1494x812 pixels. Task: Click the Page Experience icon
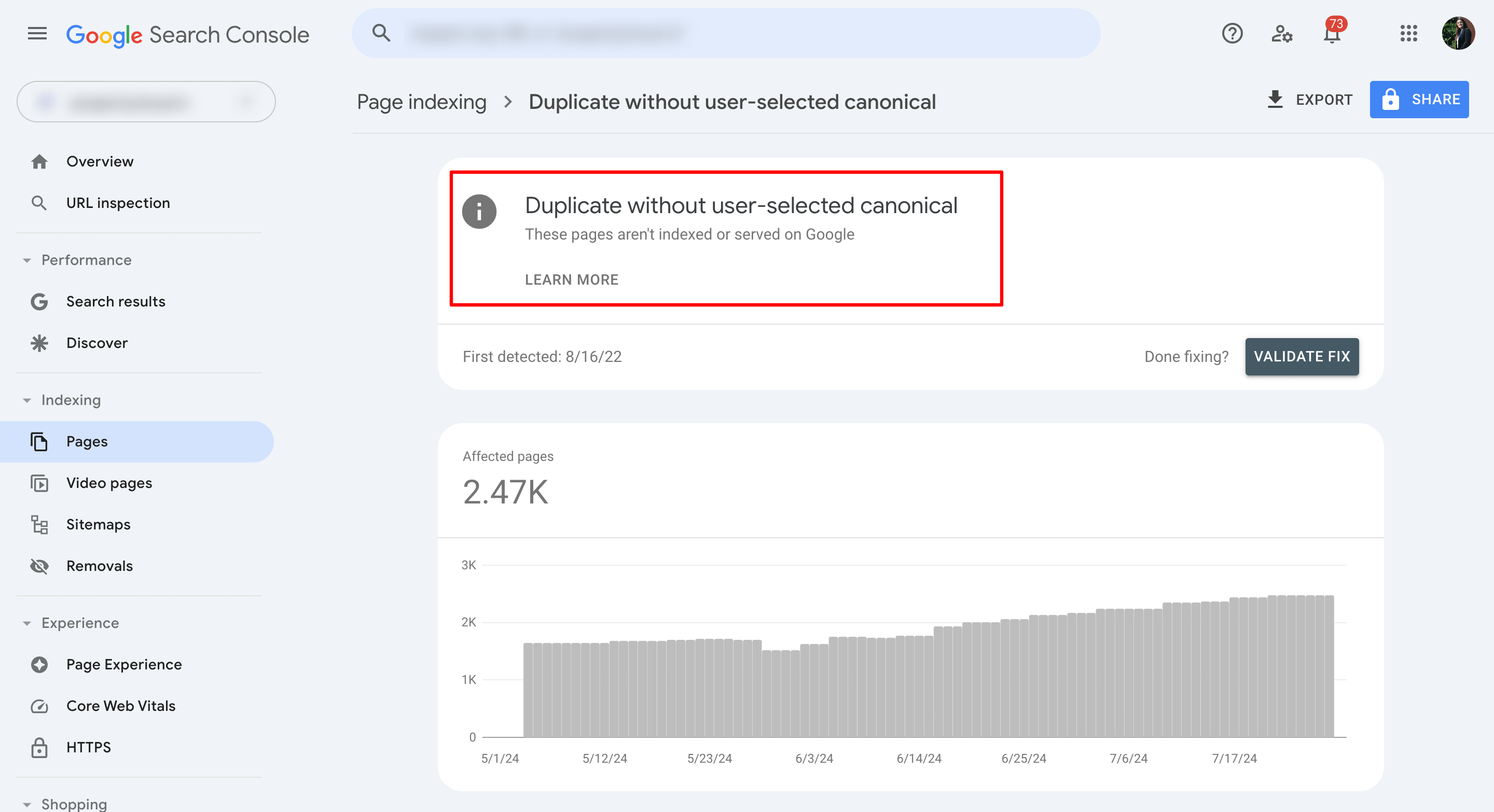39,665
